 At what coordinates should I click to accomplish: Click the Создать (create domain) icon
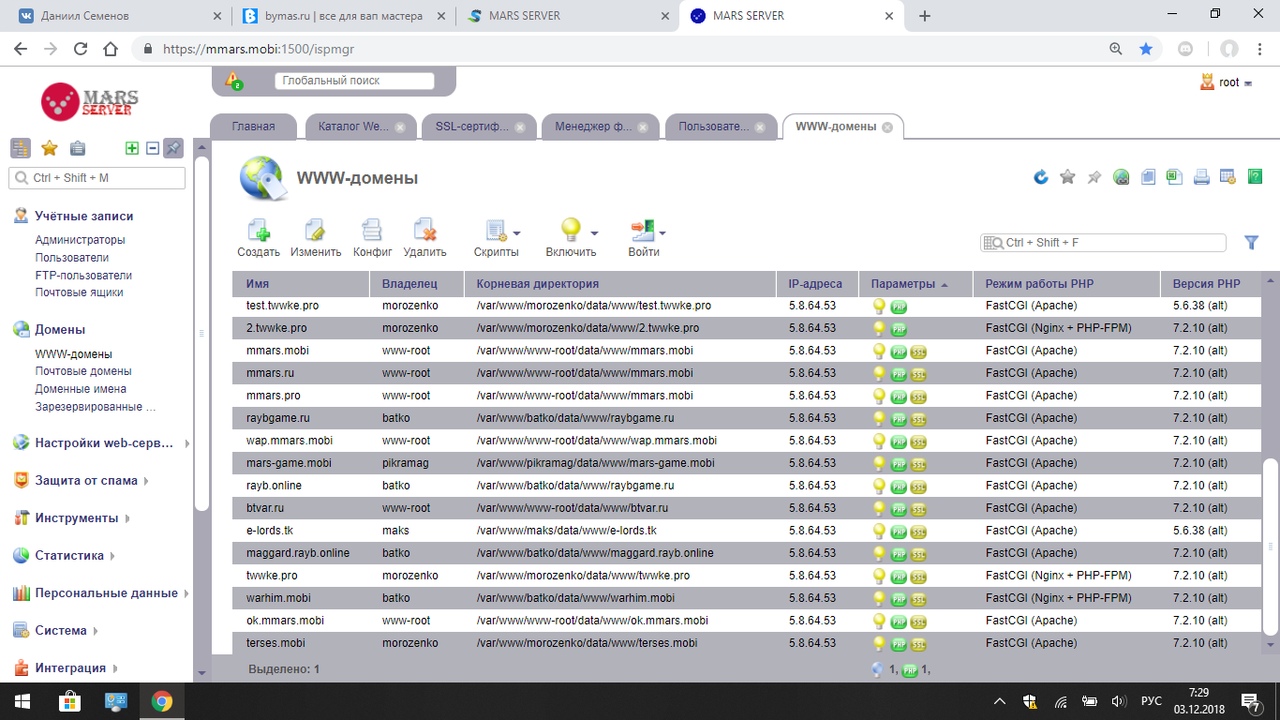point(258,232)
